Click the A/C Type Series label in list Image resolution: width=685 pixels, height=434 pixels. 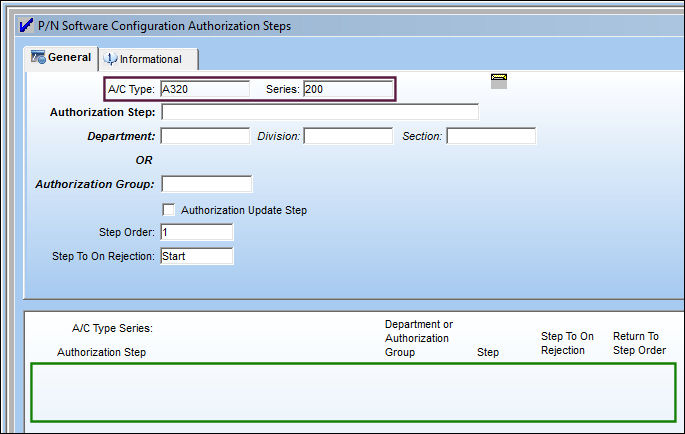pos(112,328)
